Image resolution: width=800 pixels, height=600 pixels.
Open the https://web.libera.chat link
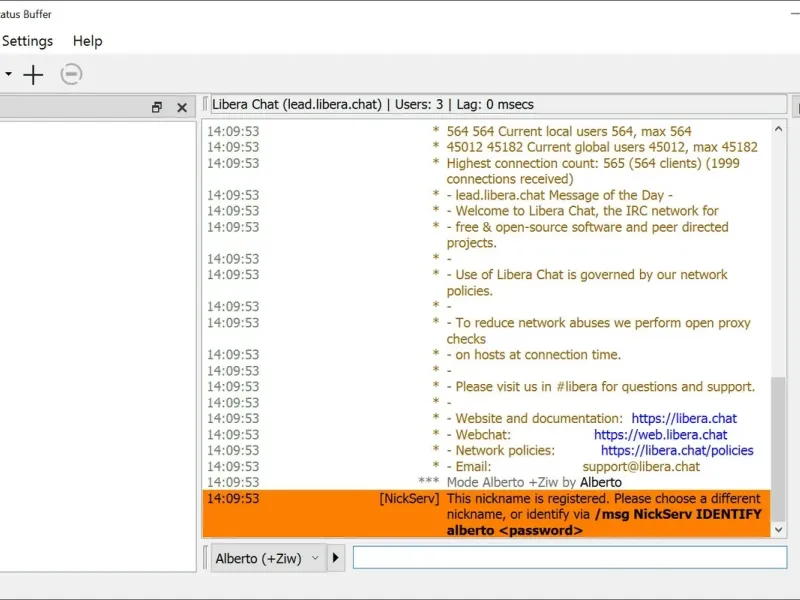pos(660,435)
